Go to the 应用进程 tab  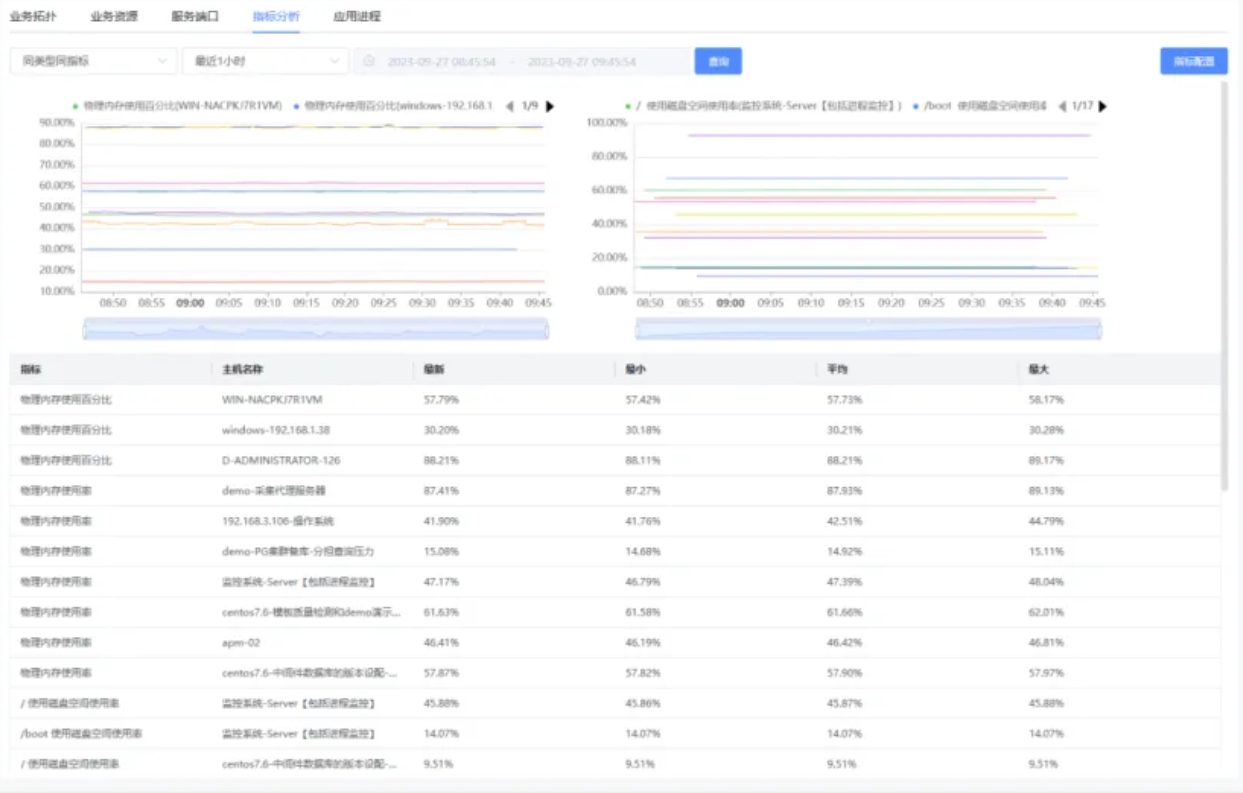click(x=356, y=16)
